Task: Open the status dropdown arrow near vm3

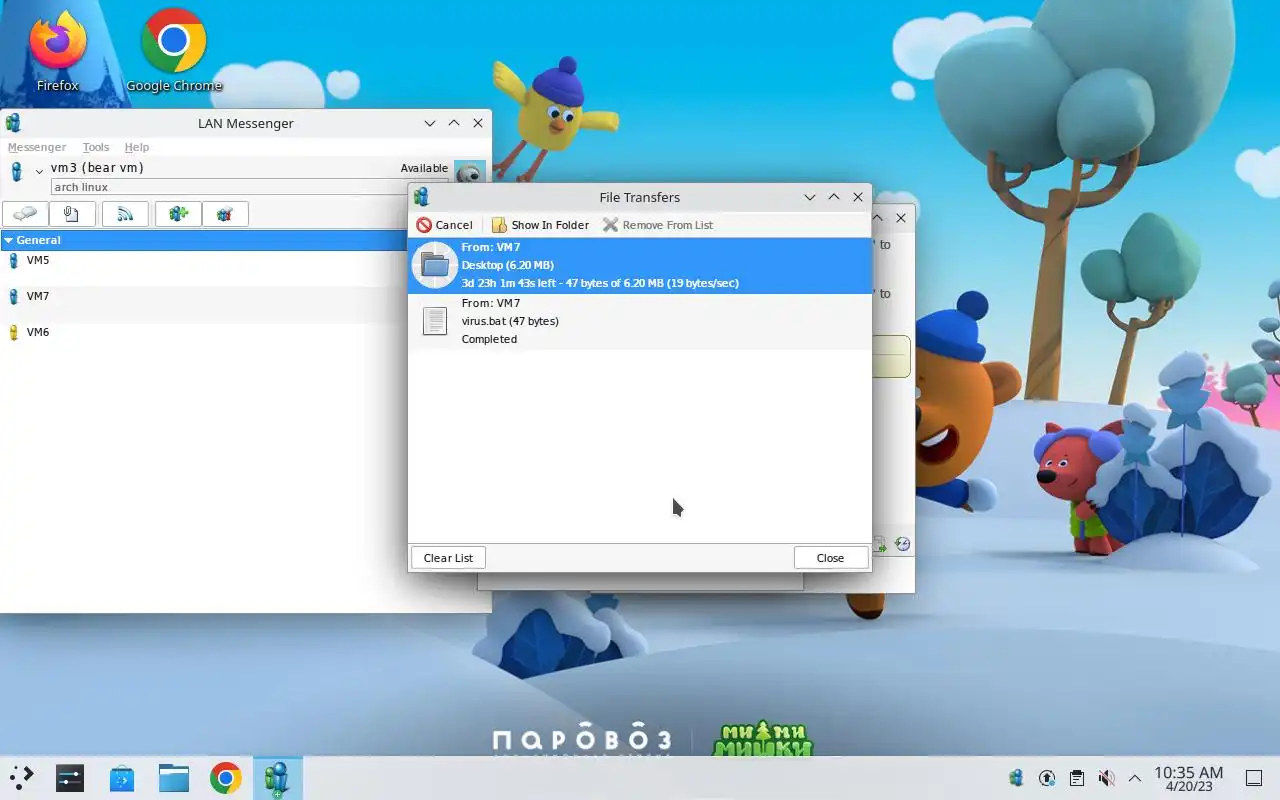Action: point(39,172)
